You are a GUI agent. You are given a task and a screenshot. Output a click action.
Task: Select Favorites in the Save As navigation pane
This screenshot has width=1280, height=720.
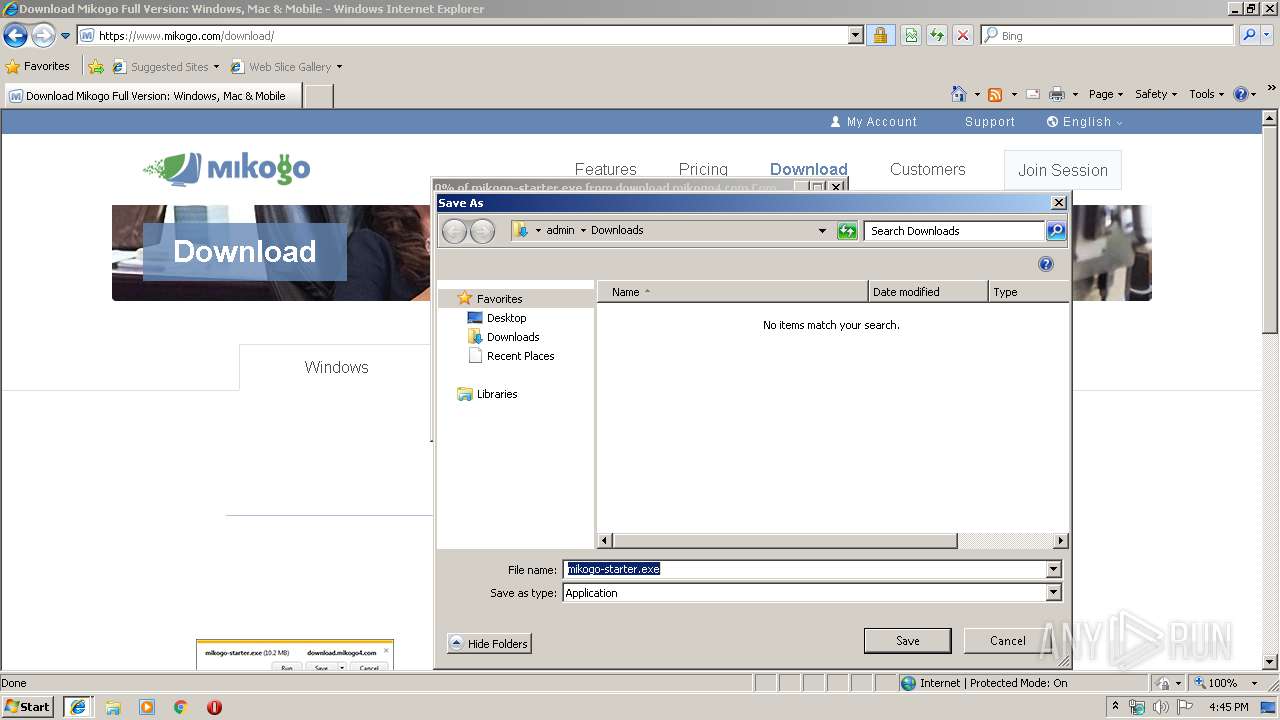click(489, 299)
